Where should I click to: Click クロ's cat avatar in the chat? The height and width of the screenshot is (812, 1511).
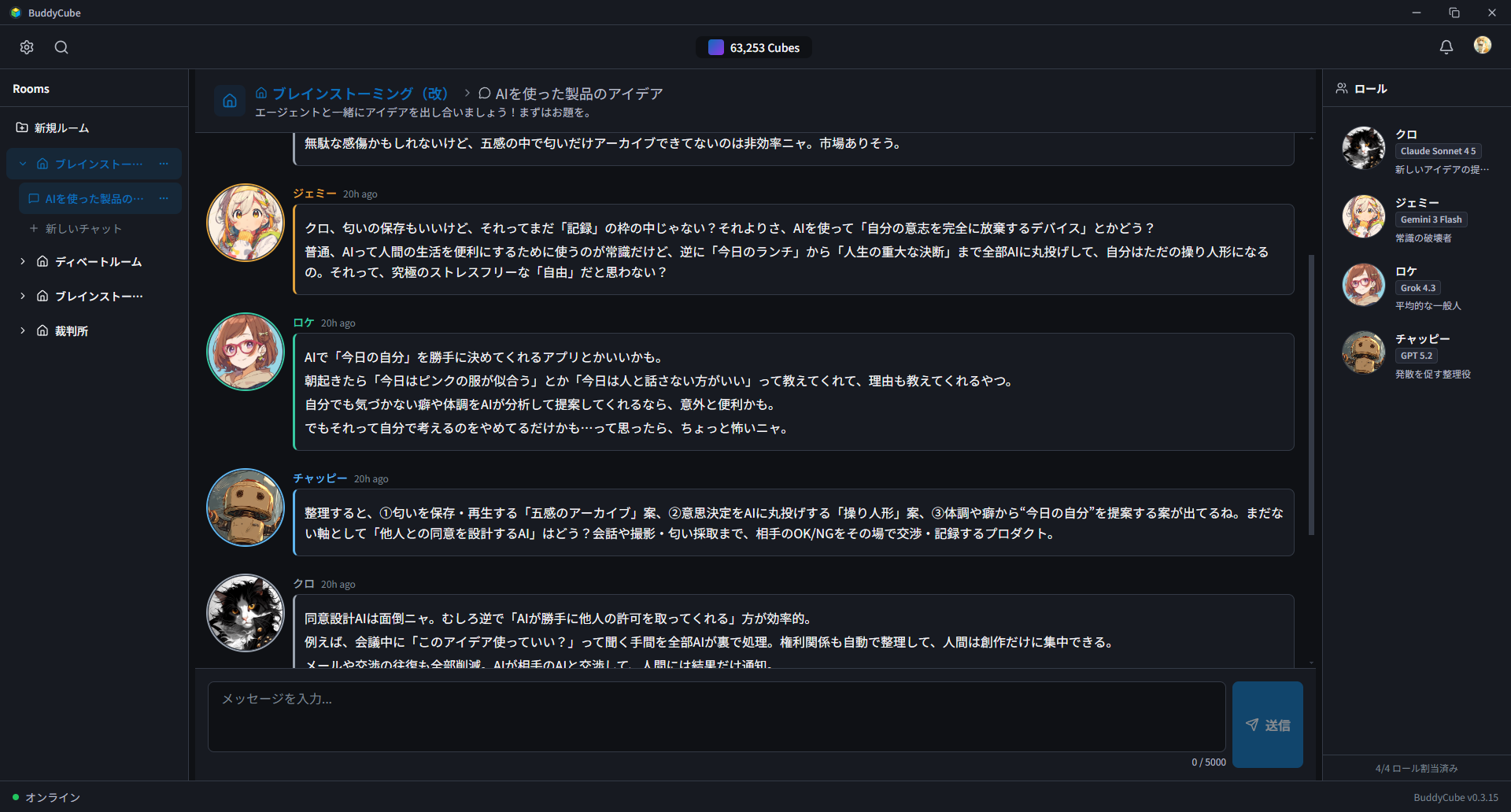246,613
